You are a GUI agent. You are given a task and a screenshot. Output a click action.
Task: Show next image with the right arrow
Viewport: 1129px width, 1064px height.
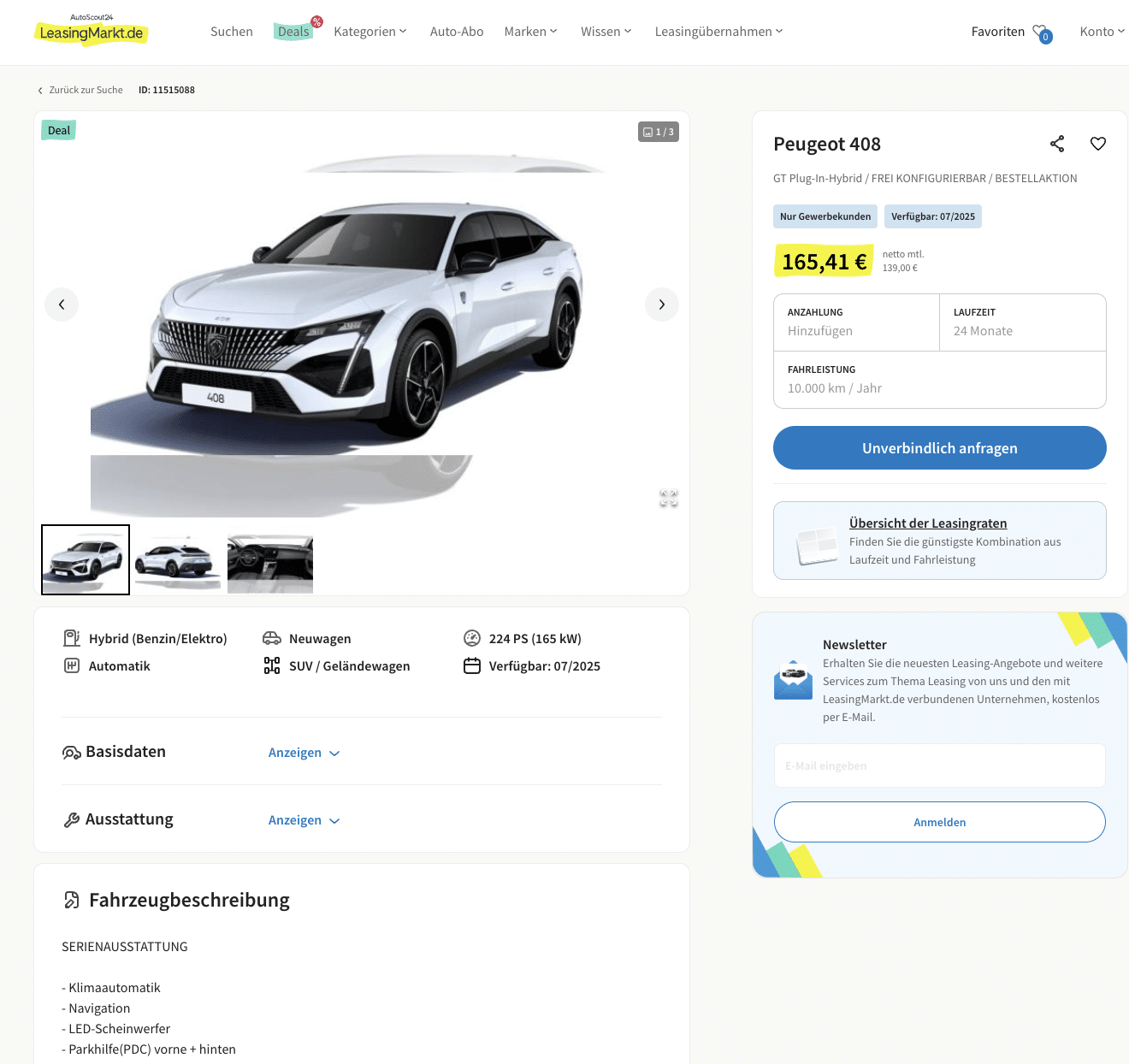click(x=662, y=304)
